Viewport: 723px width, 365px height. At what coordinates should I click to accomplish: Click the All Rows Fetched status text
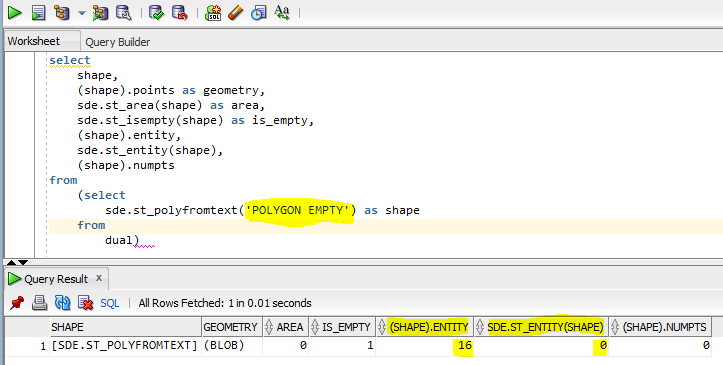[225, 303]
